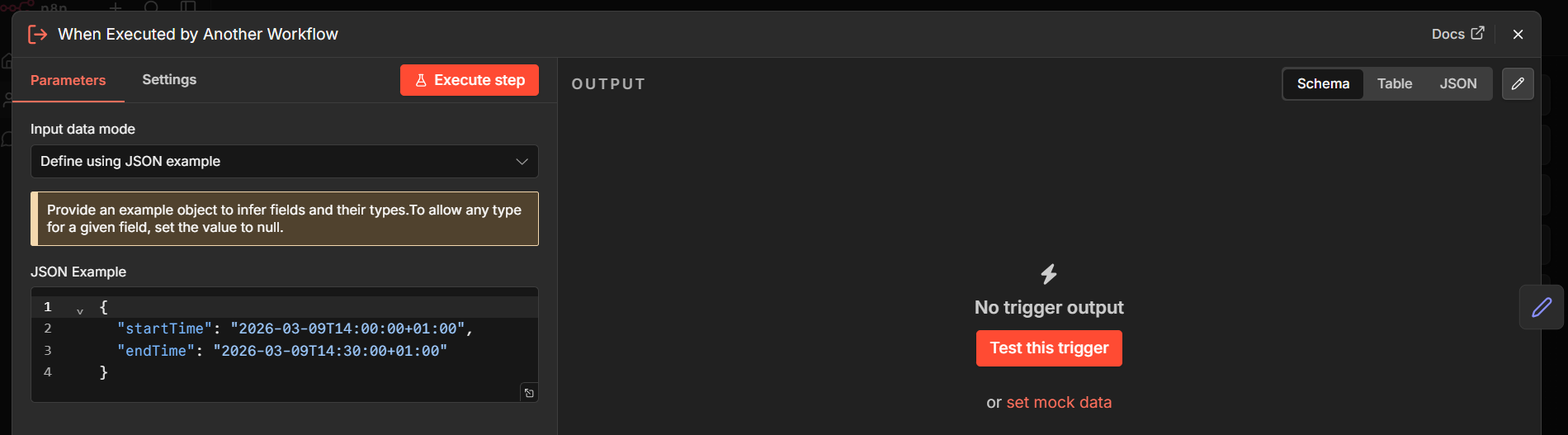The width and height of the screenshot is (1568, 435).
Task: Switch to the Parameters tab
Action: pos(68,80)
